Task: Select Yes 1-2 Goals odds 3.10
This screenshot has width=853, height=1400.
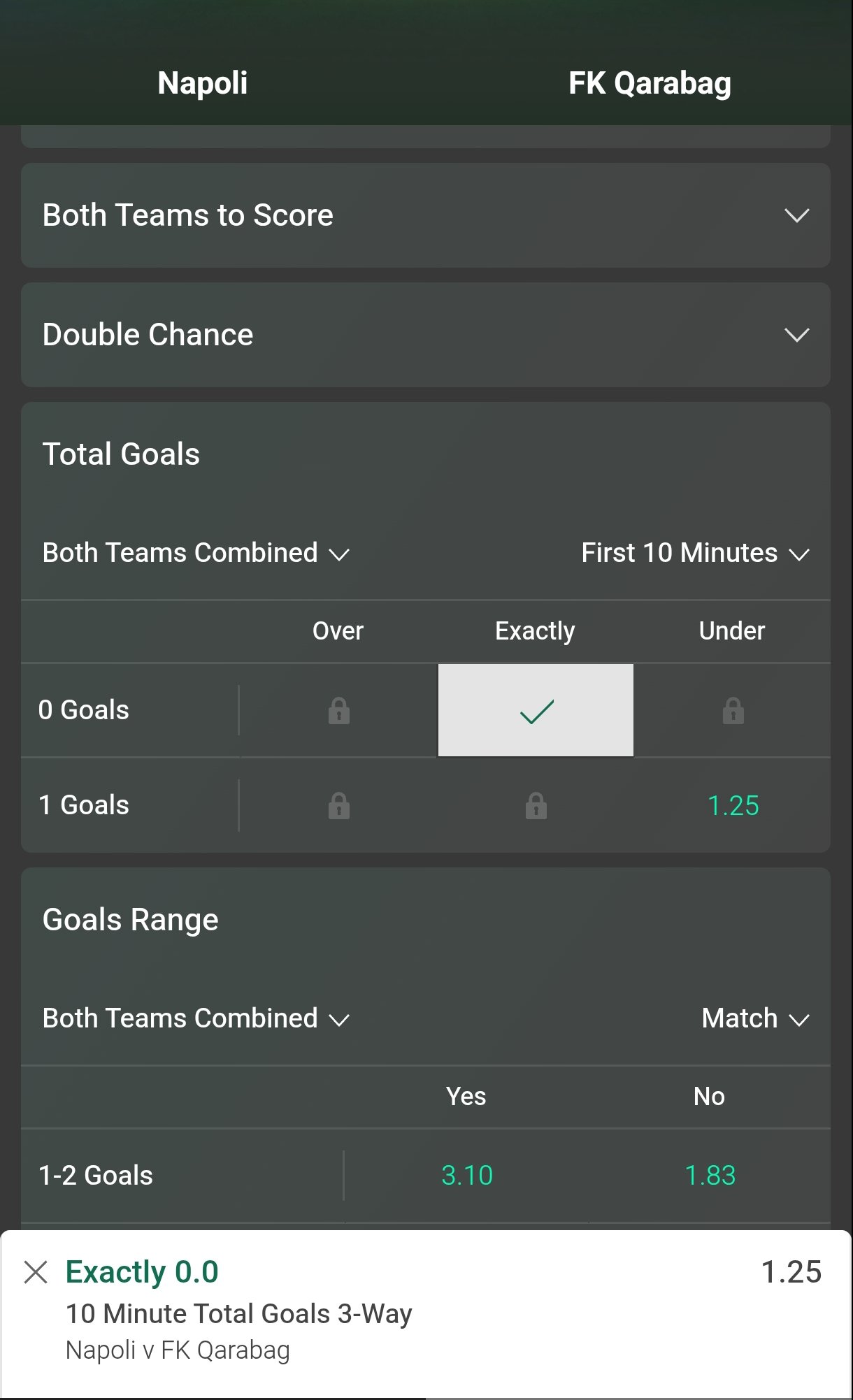Action: click(x=466, y=1175)
